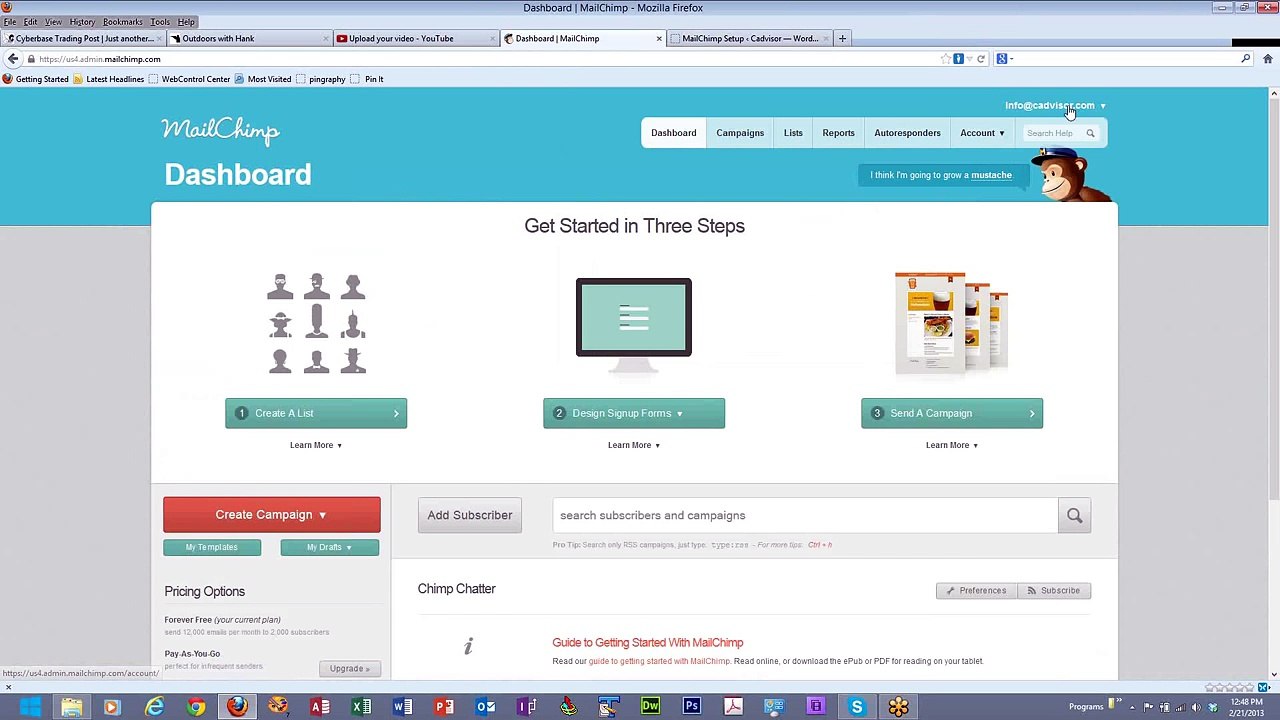Click the Send A Campaign button
1280x720 pixels.
[952, 413]
